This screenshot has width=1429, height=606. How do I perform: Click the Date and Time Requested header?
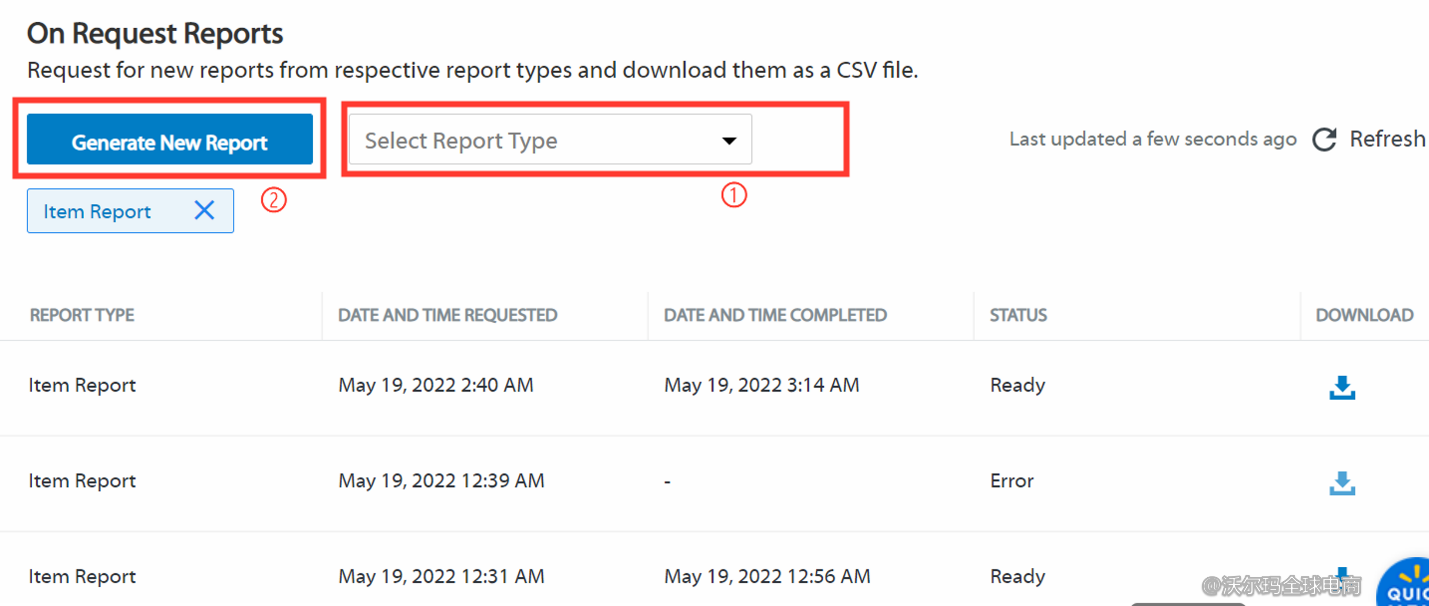[447, 315]
